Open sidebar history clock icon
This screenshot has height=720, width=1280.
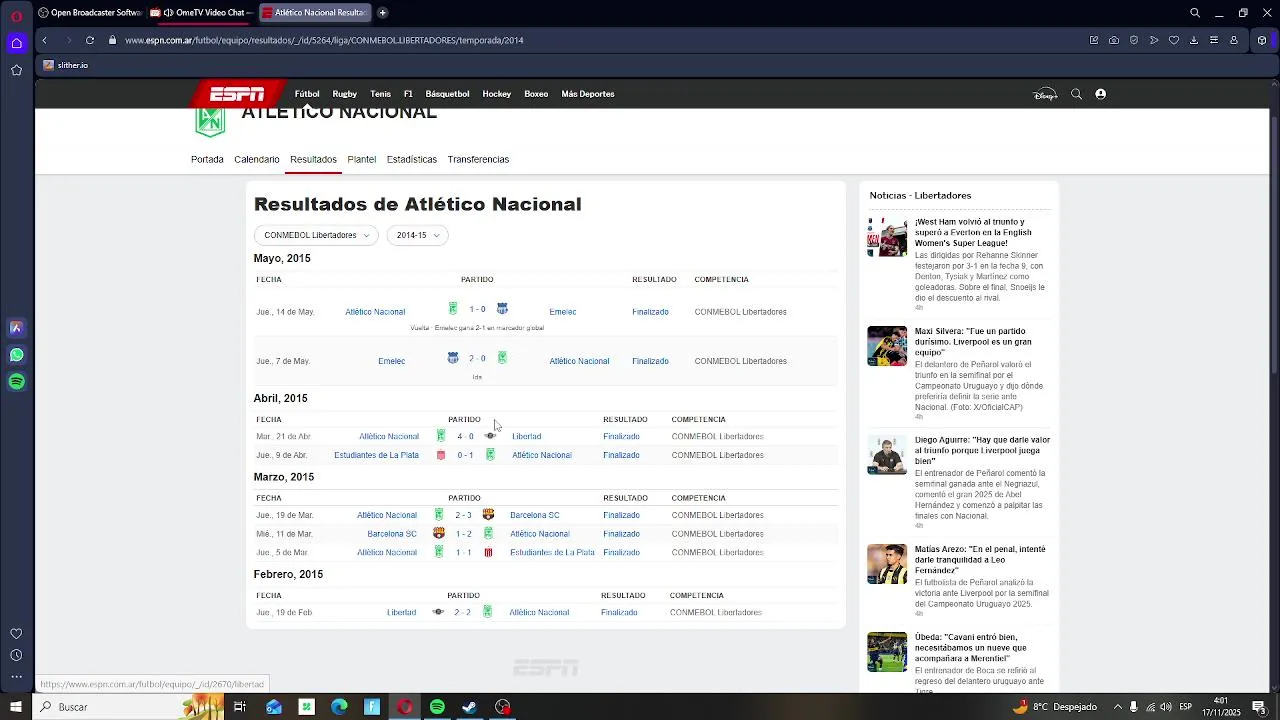click(16, 656)
